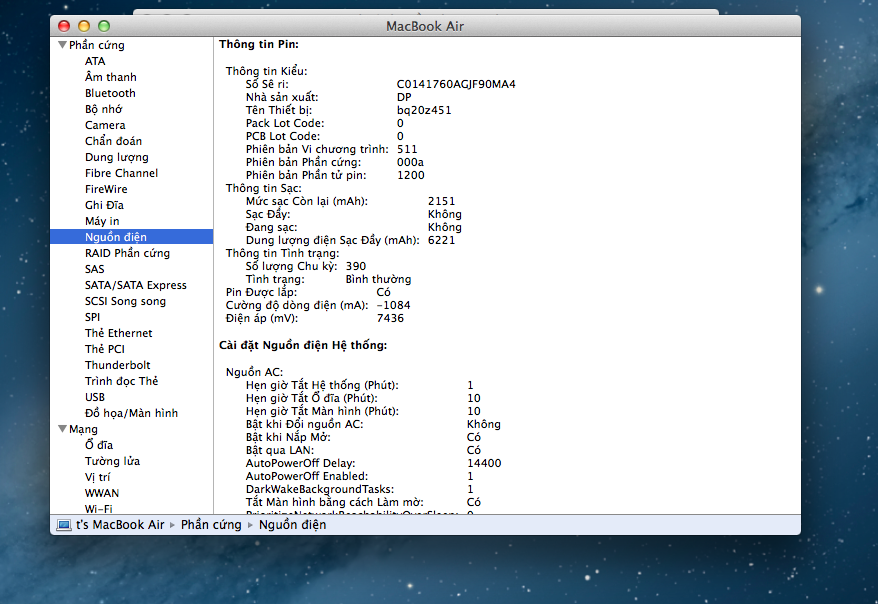This screenshot has height=604, width=878.
Task: Click firmware version value 511
Action: pos(407,149)
